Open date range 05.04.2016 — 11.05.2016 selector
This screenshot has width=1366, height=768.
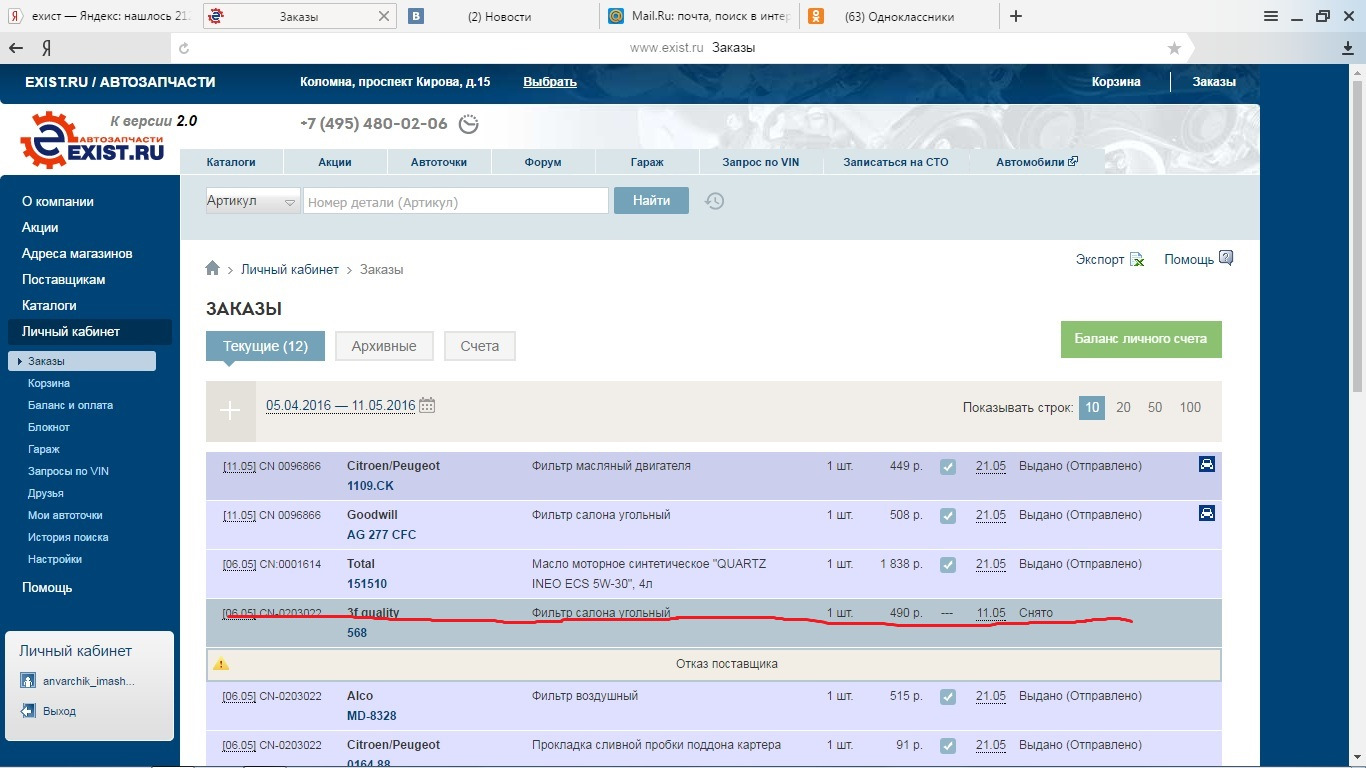[x=340, y=405]
